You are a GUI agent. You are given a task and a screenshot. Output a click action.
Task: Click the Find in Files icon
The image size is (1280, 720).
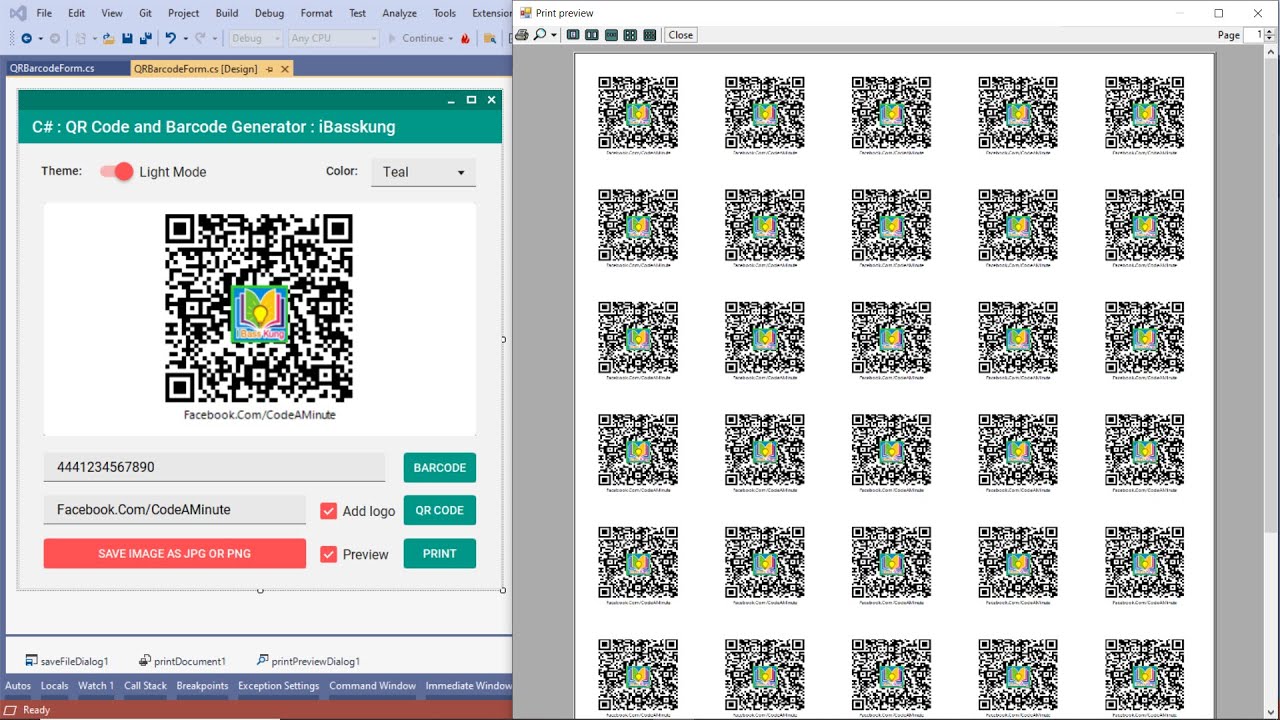[x=490, y=38]
